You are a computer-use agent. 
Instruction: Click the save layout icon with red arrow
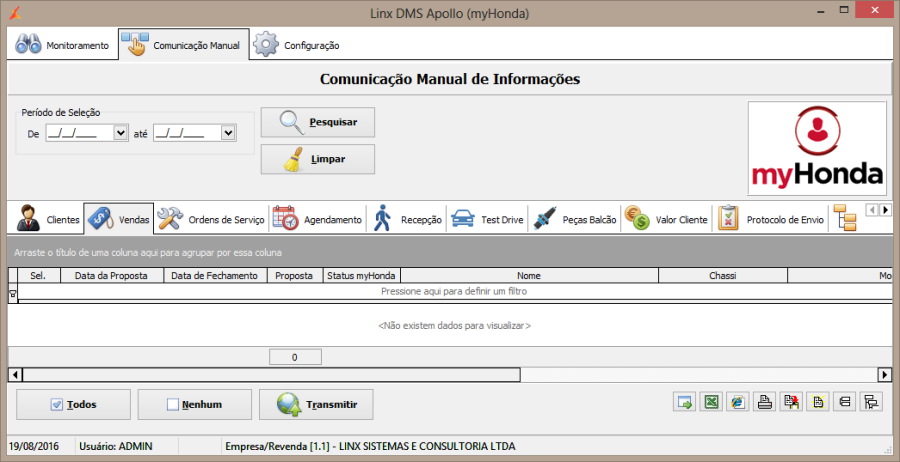(791, 402)
